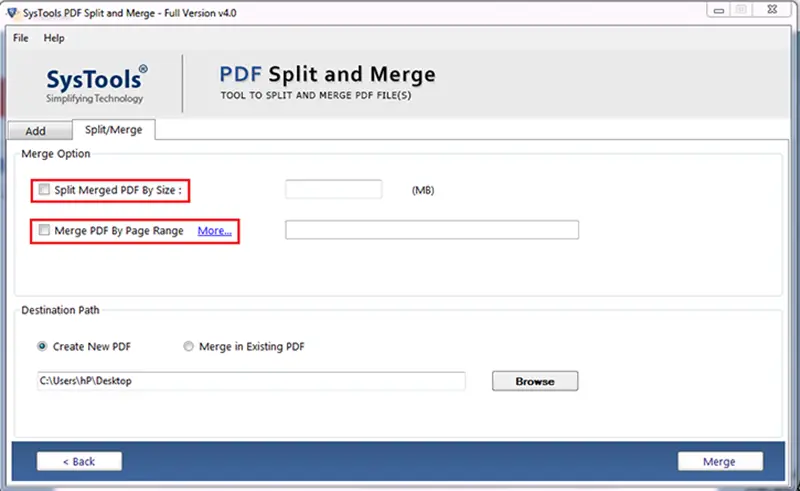Screen dimensions: 800x491
Task: Choose Merge in Existing PDF option
Action: tap(188, 346)
